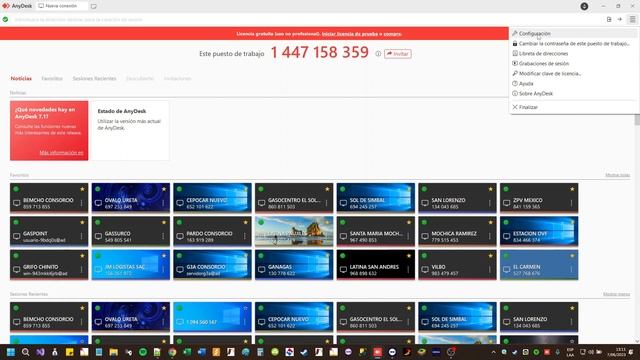Open Visual Studio icon on taskbar
This screenshot has width=640, height=360.
40,352
